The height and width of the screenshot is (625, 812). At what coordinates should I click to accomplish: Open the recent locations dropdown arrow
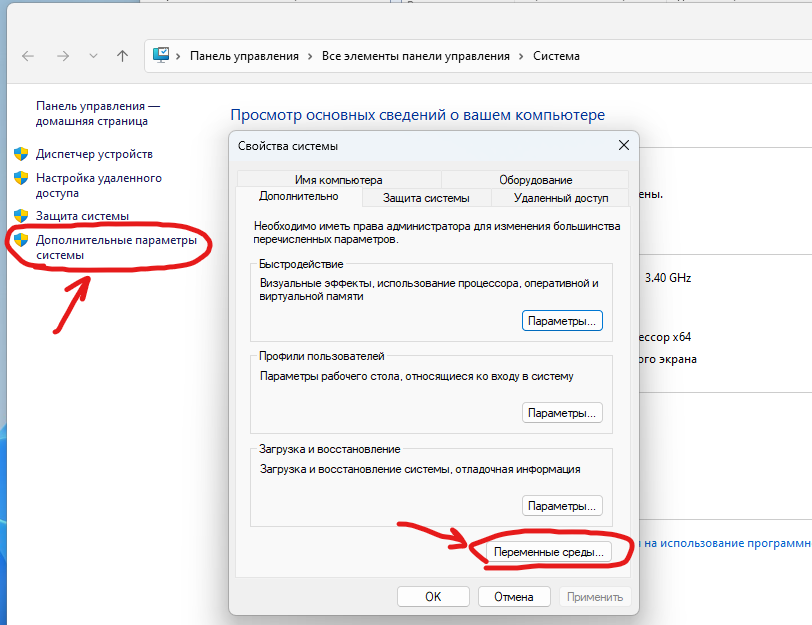(93, 57)
